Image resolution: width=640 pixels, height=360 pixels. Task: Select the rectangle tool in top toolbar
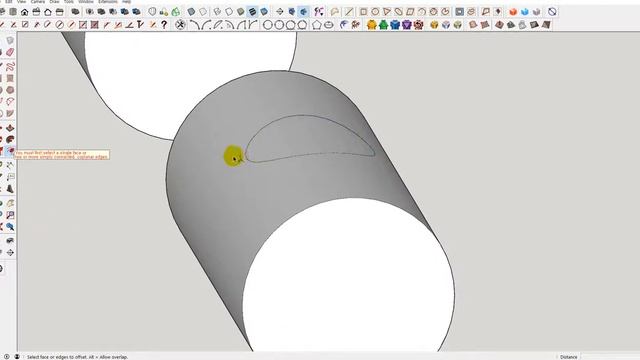point(363,12)
